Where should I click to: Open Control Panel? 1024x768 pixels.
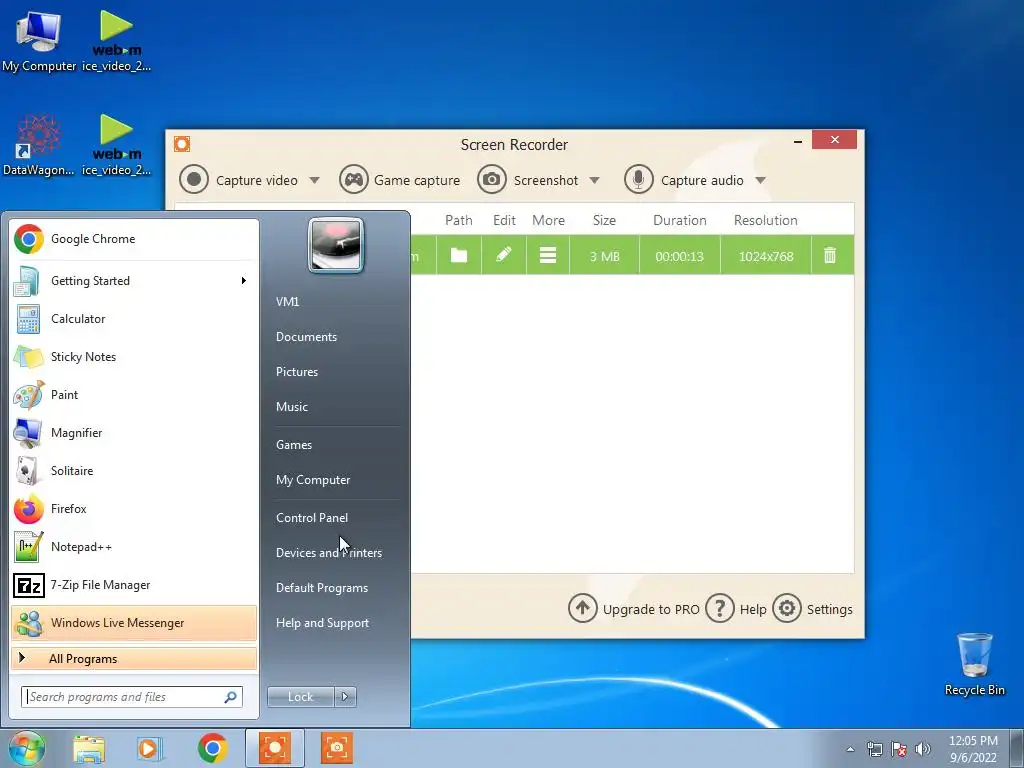[312, 518]
